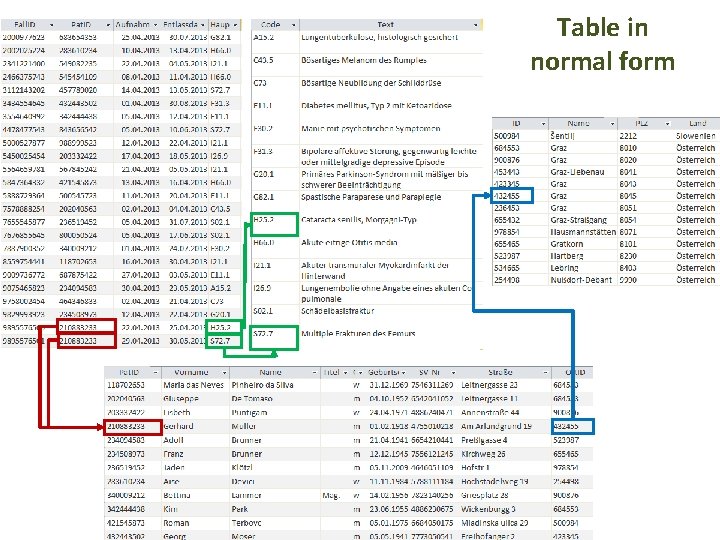Click the 'Mag.' title cell
Screen dimensions: 720x540
(331, 495)
